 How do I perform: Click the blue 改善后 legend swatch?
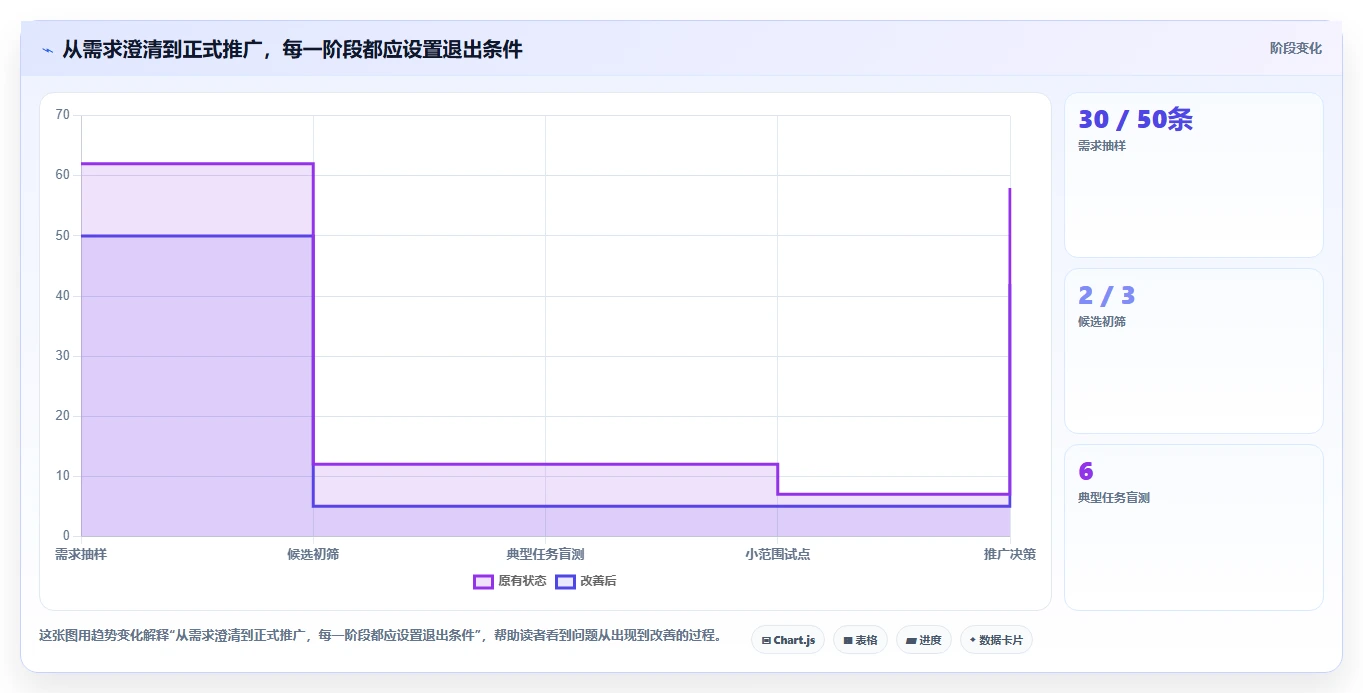click(x=565, y=581)
